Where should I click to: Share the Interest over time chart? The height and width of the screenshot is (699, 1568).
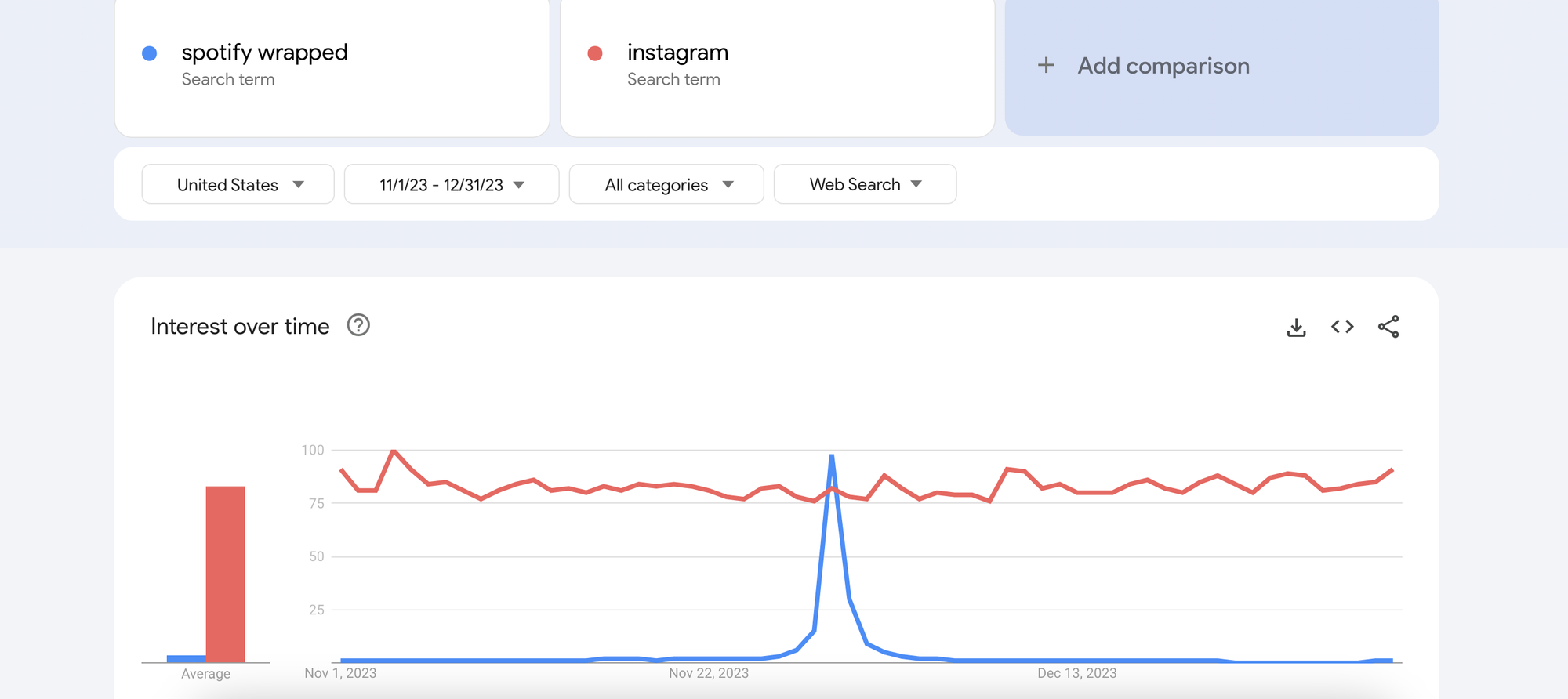1388,327
